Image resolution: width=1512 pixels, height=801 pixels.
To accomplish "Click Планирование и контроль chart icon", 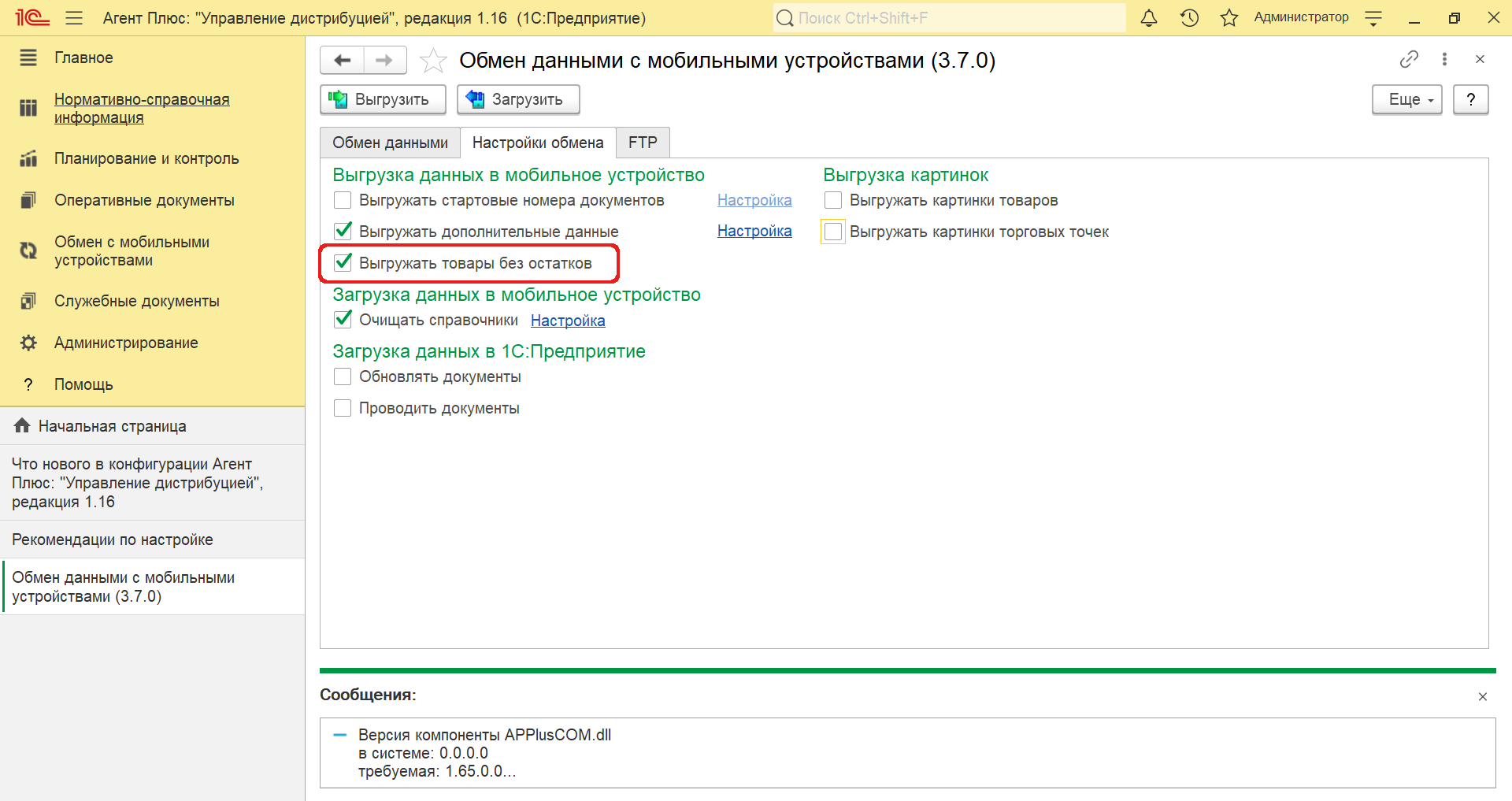I will [28, 158].
